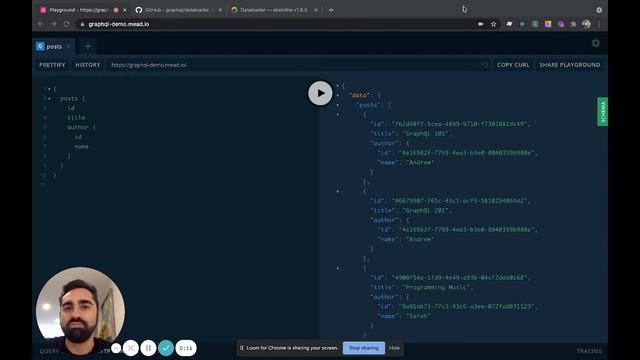
Task: Minimize the Loom recording controls
Action: [x=116, y=348]
